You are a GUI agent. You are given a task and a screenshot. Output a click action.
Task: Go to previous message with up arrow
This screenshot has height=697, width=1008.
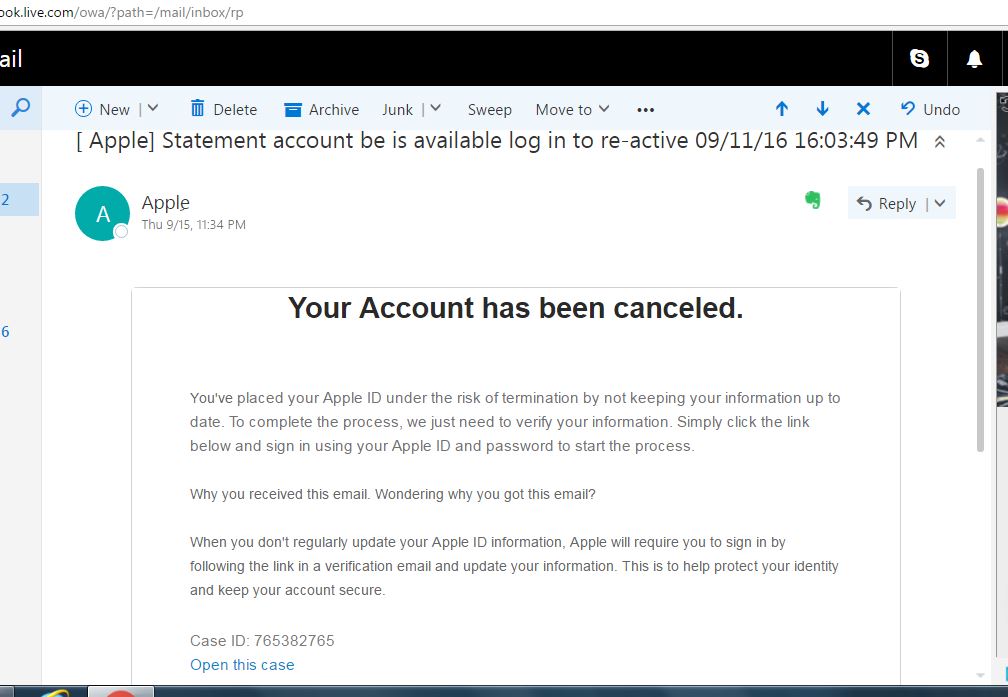[782, 109]
